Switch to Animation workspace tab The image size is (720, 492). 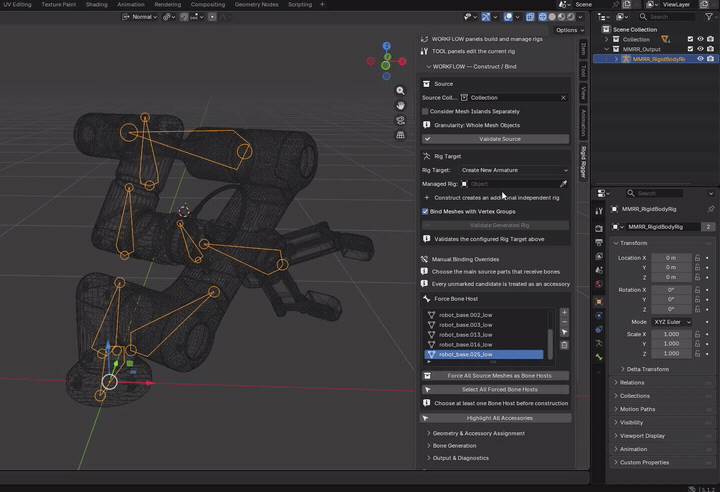coord(131,5)
